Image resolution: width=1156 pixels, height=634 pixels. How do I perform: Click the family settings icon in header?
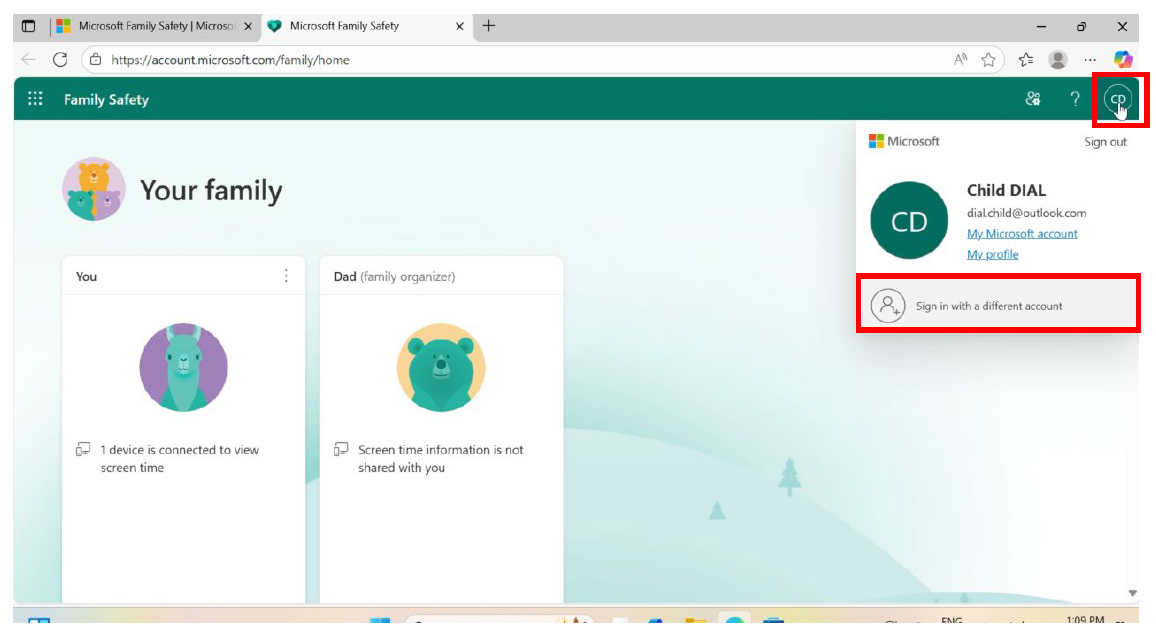click(1033, 99)
